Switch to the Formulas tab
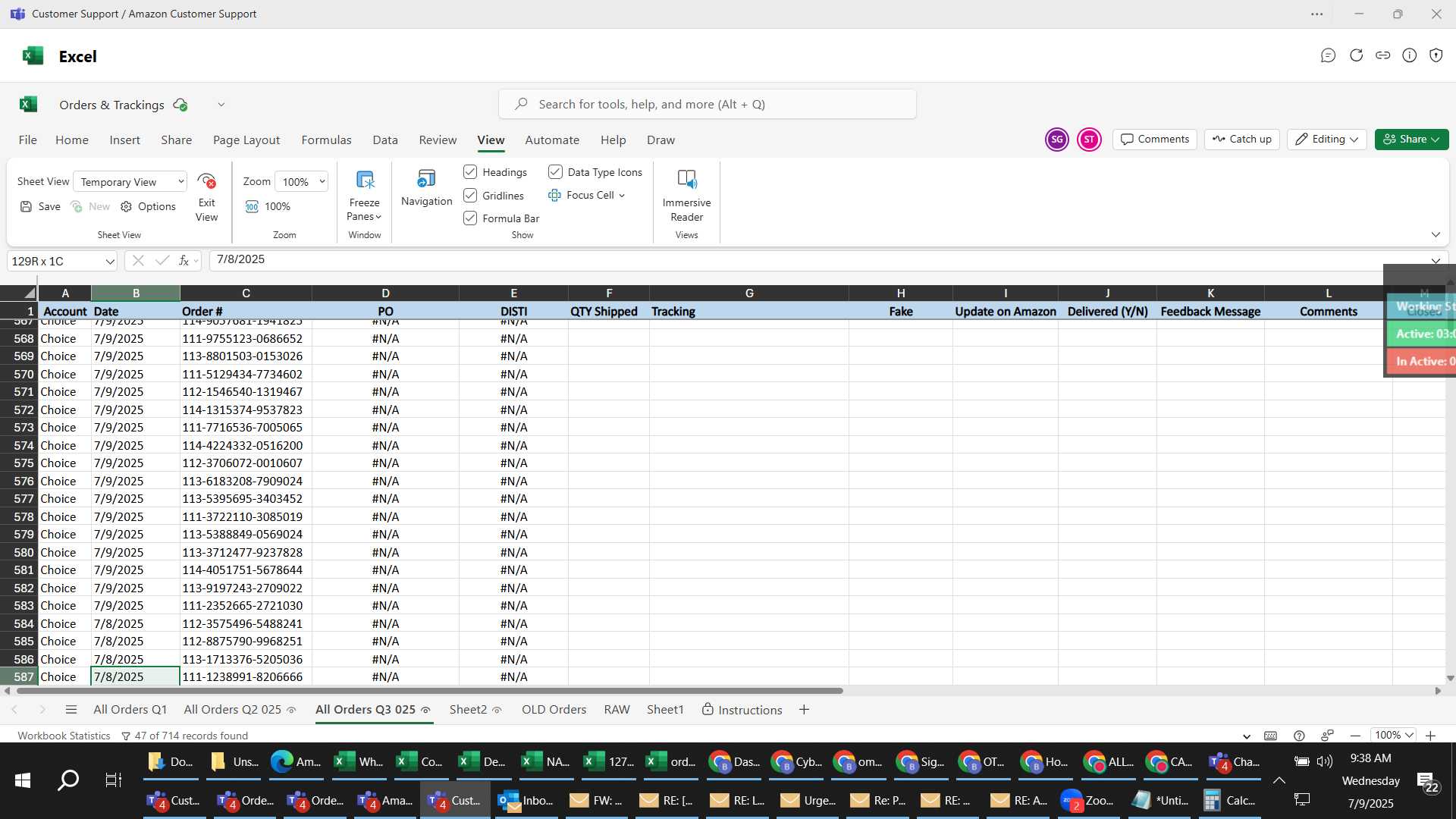 [x=326, y=140]
